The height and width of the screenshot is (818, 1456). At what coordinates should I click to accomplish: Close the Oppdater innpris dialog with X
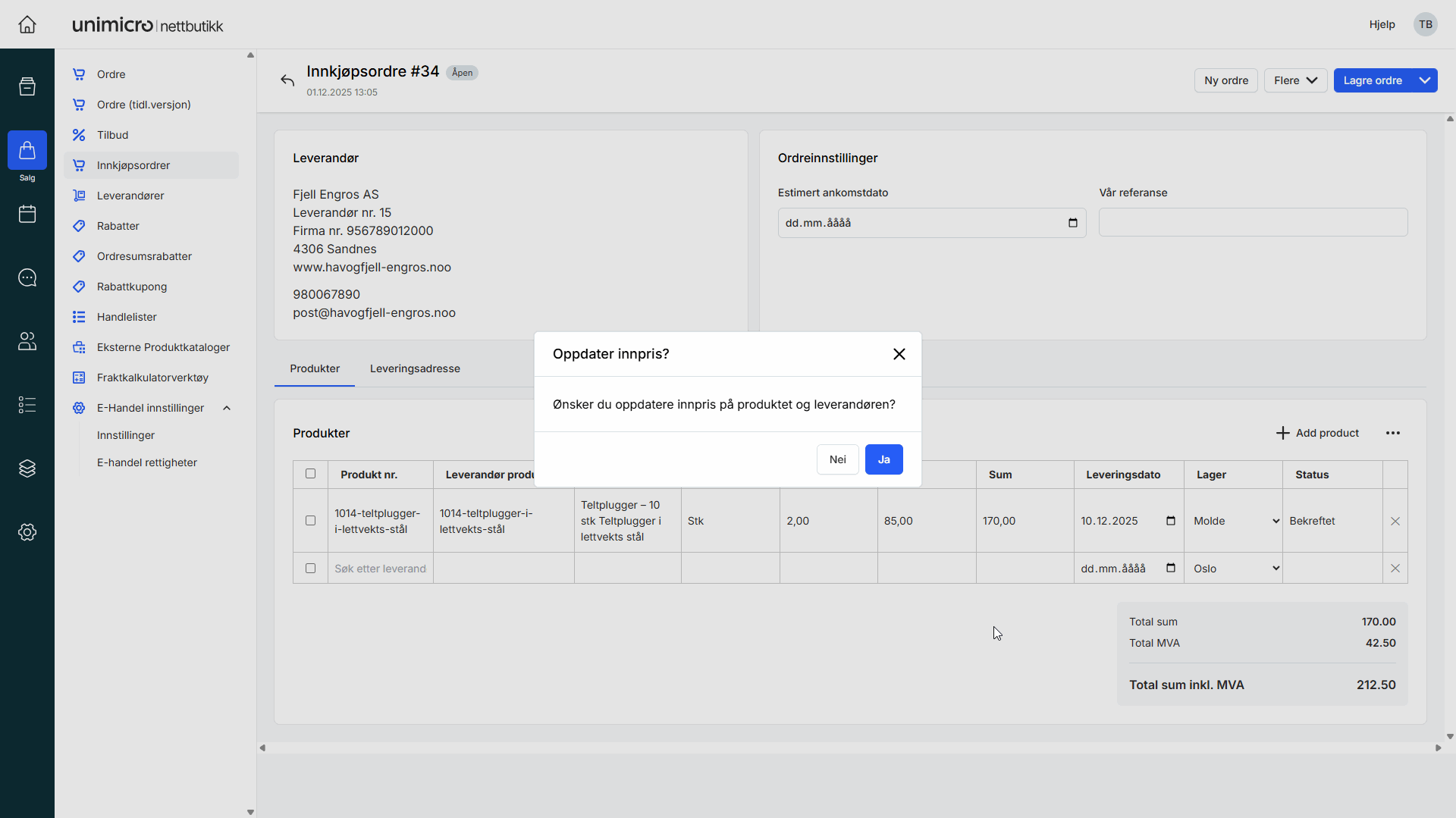click(x=899, y=354)
